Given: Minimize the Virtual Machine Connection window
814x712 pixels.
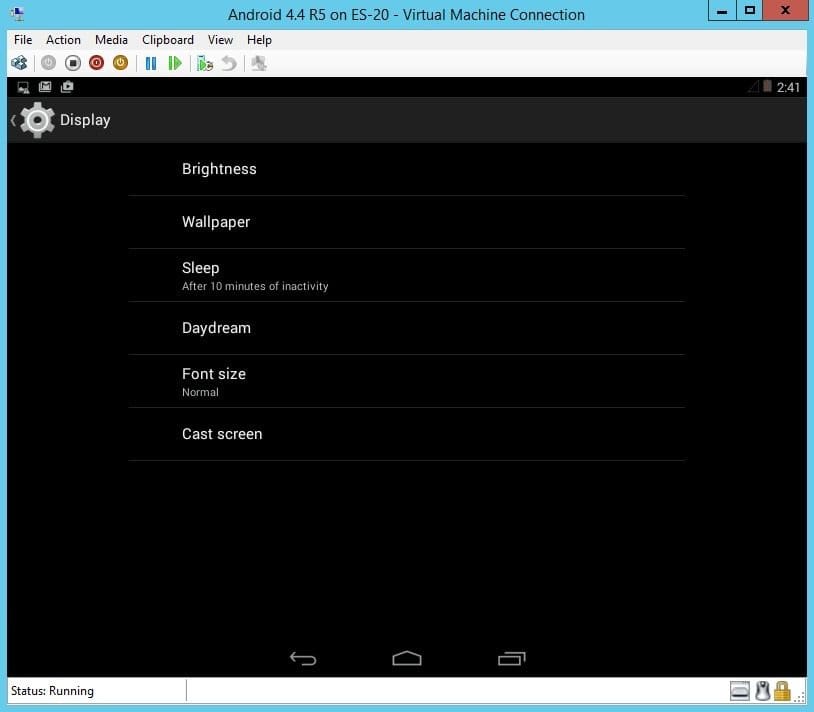Looking at the screenshot, I should click(x=722, y=10).
